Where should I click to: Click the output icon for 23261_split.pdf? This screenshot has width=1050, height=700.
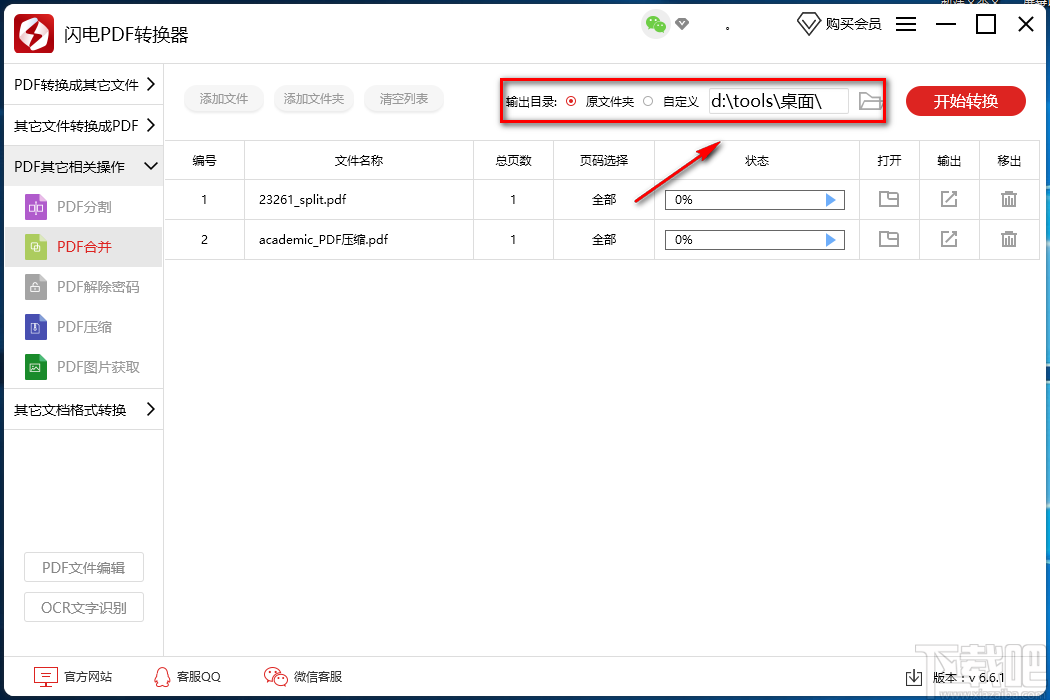click(948, 199)
